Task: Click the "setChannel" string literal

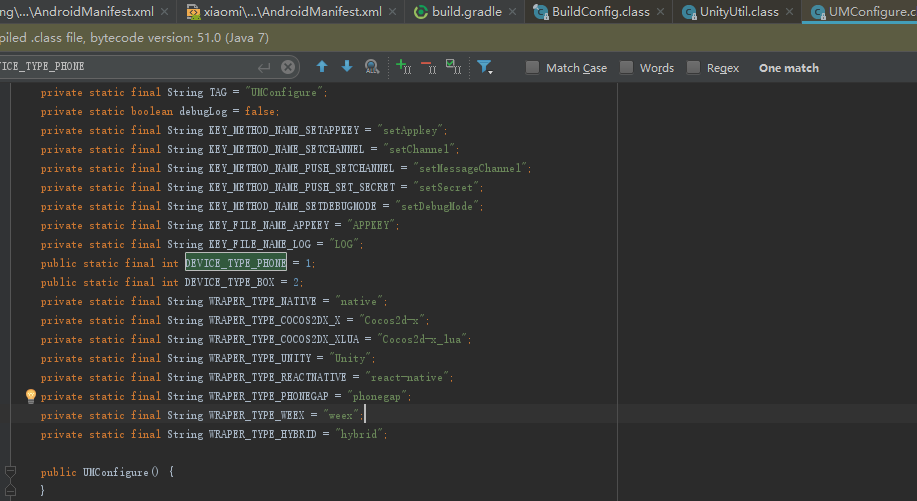Action: click(x=421, y=149)
